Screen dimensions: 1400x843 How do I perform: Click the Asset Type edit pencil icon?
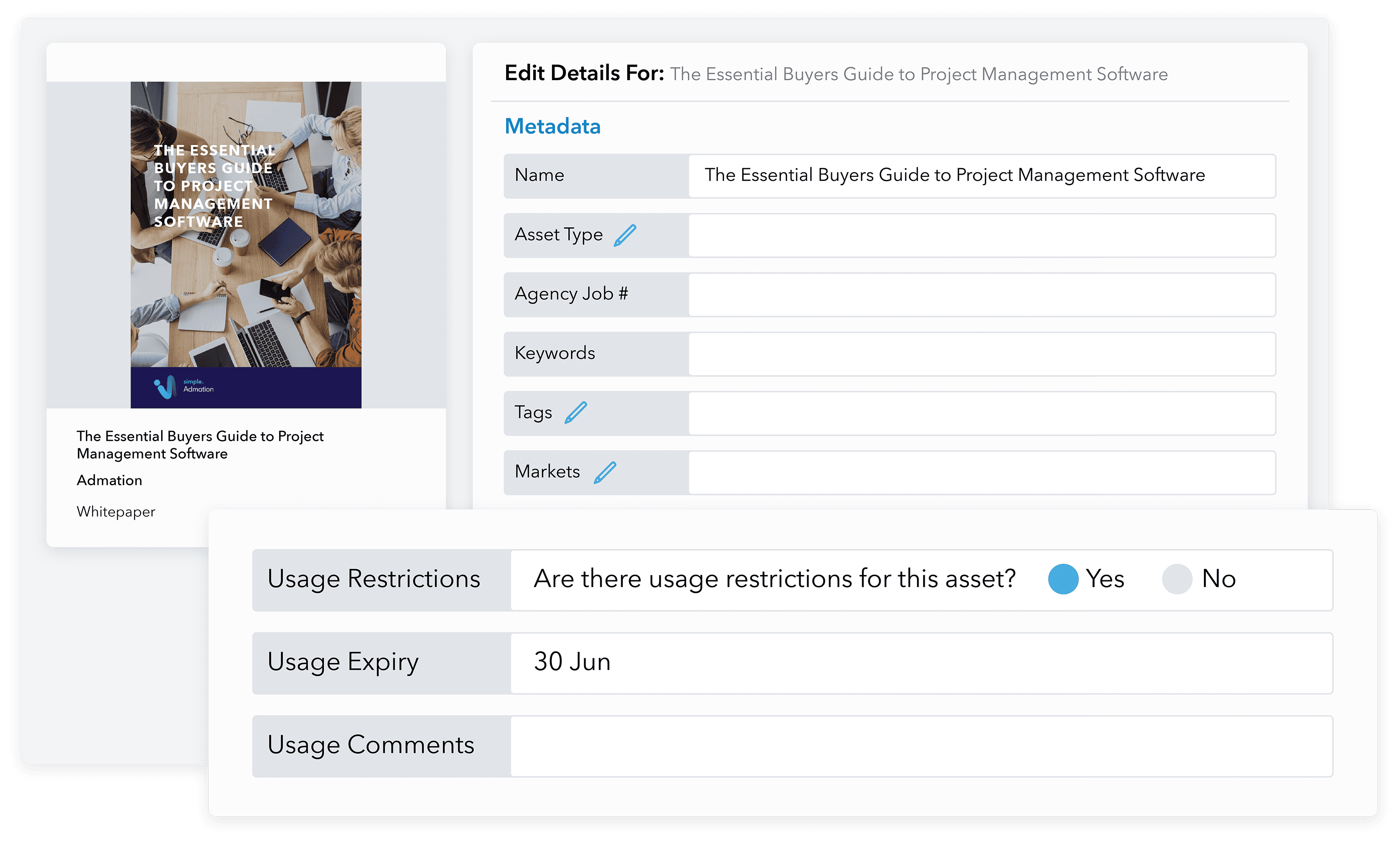[x=625, y=235]
